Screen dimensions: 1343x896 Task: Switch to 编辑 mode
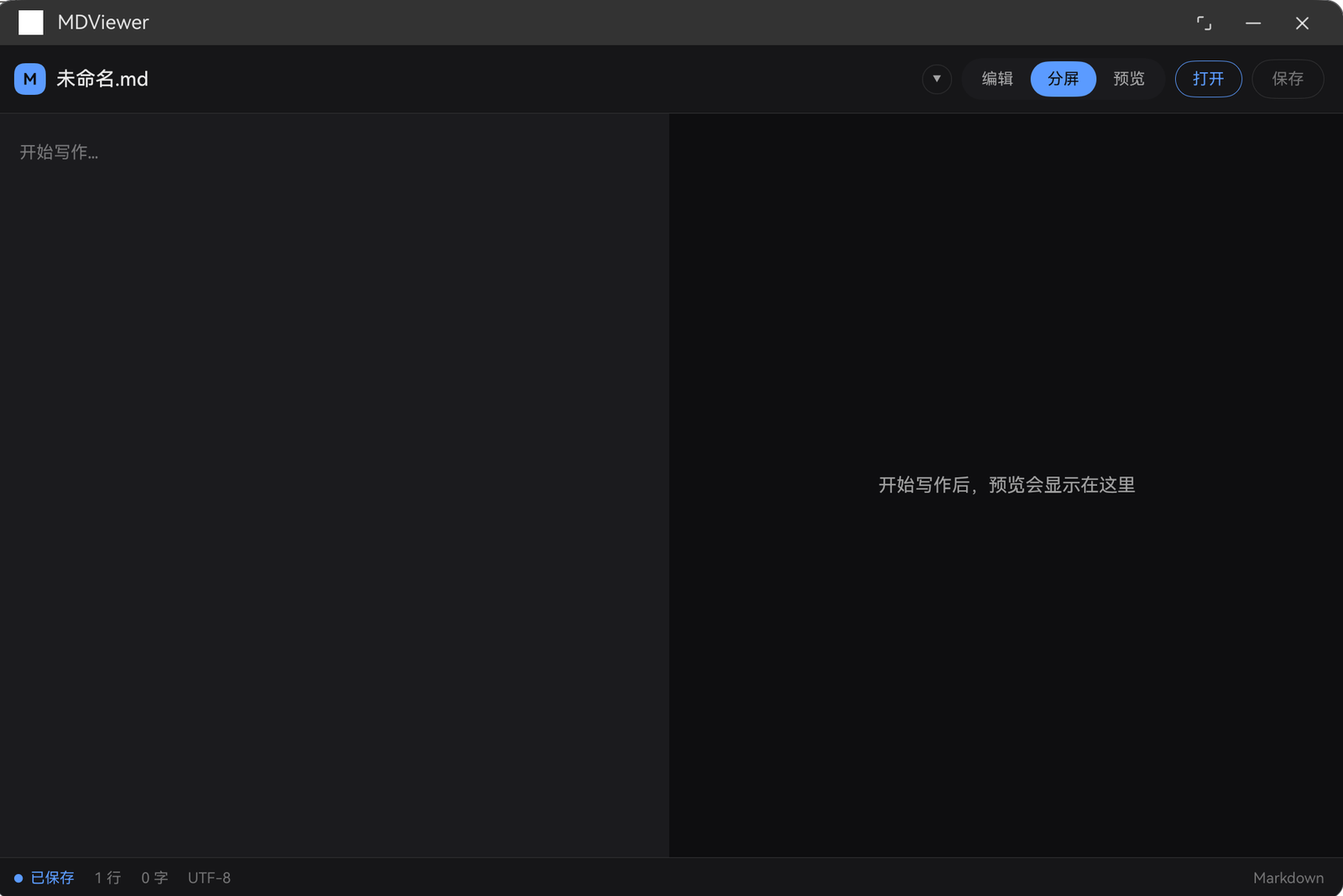click(x=997, y=79)
